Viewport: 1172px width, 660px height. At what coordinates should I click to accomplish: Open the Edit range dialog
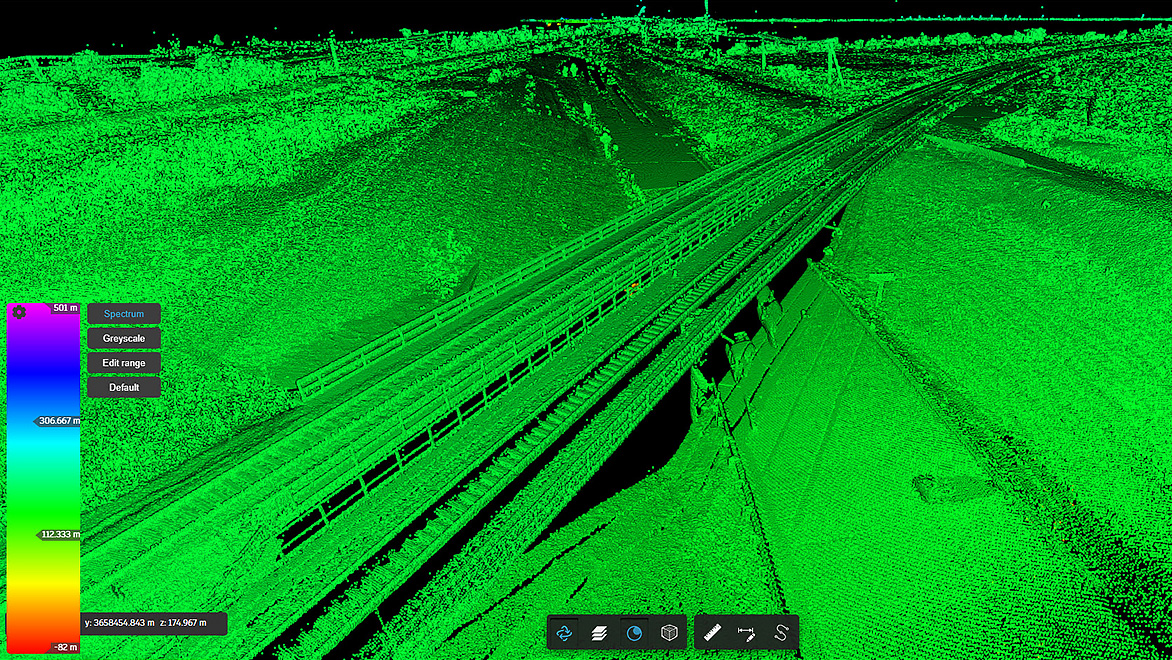[x=123, y=362]
